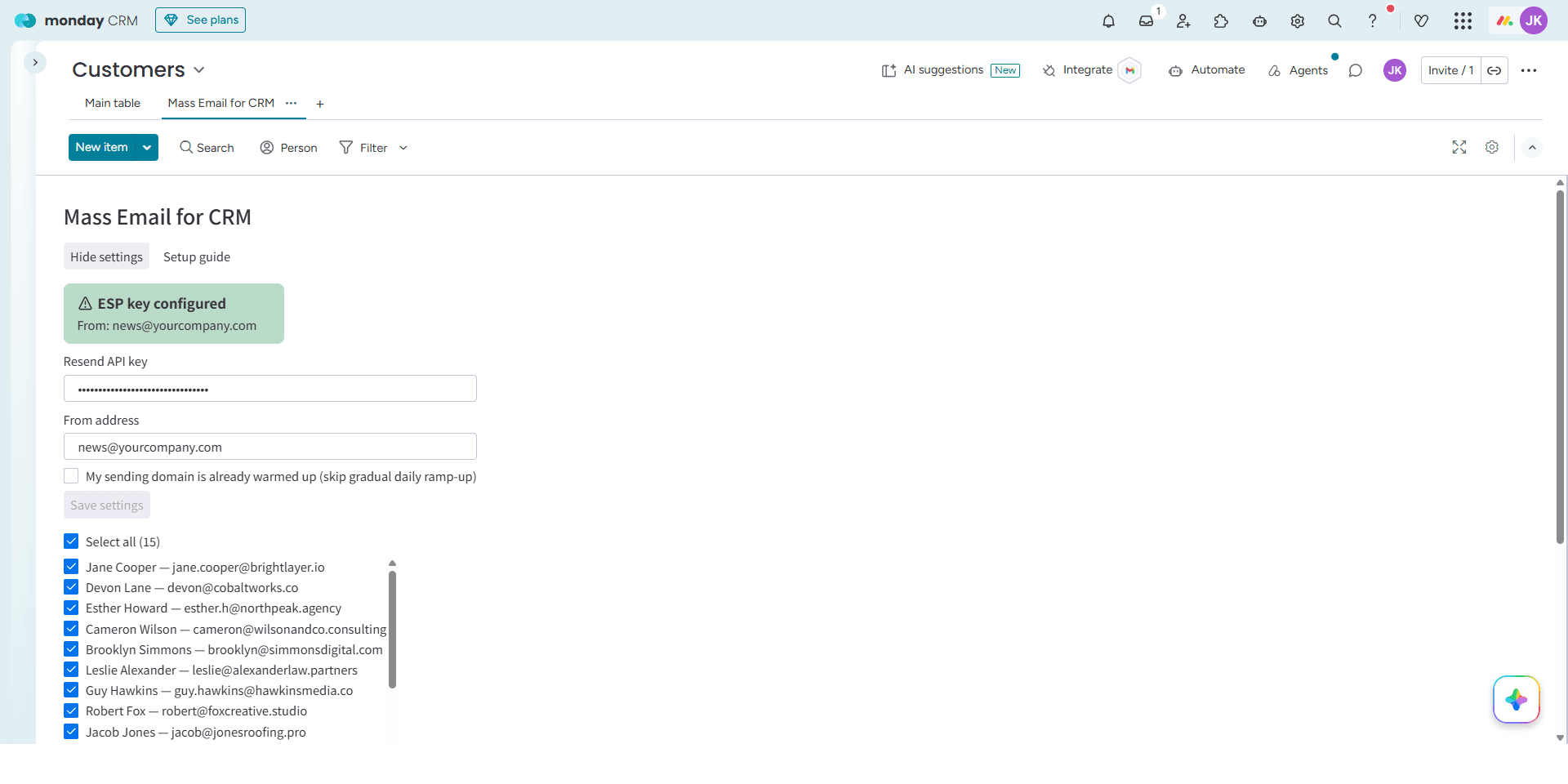Uncheck Devon Lane recipient
Screen dimensions: 1568x784
coord(71,586)
